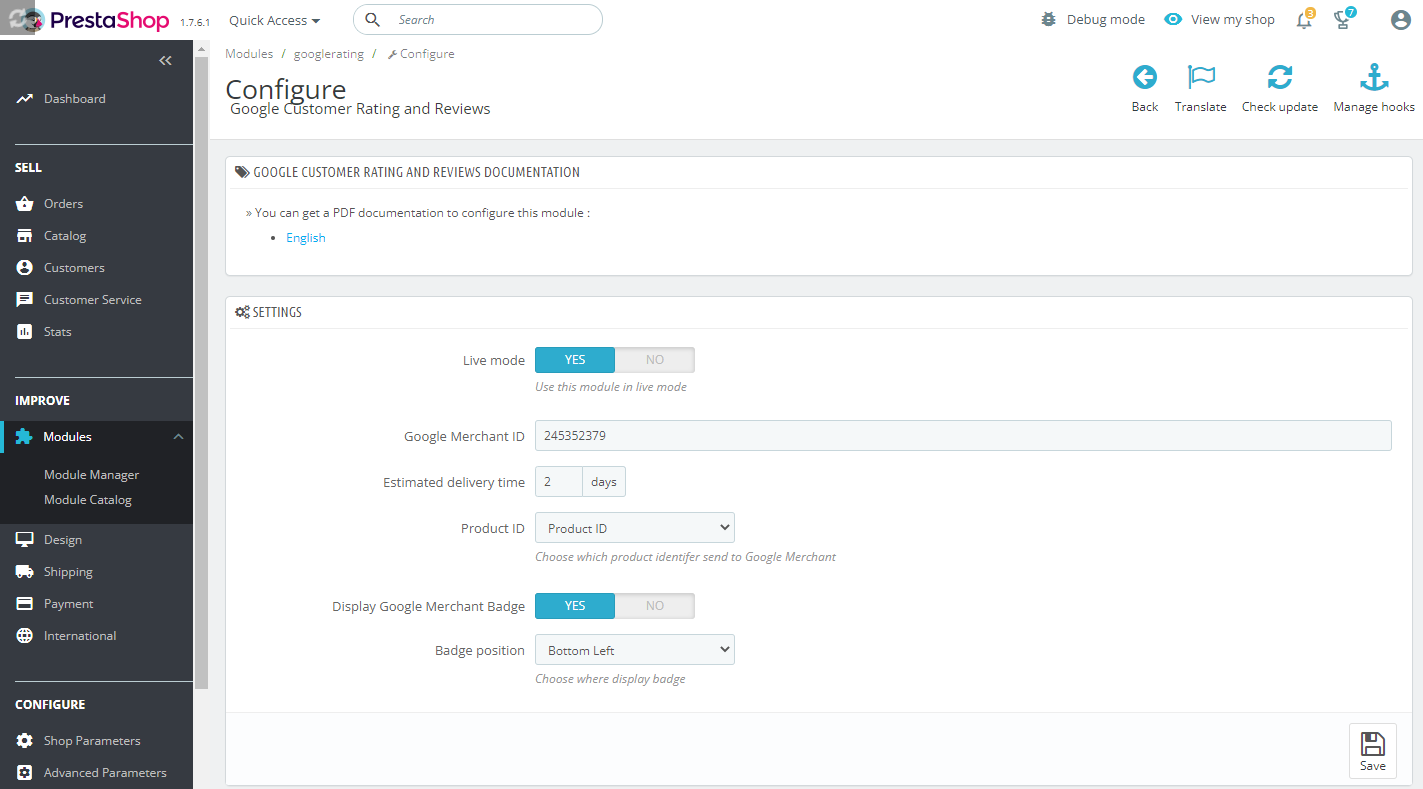The width and height of the screenshot is (1423, 789).
Task: Open Shipping in the sidebar
Action: [68, 571]
